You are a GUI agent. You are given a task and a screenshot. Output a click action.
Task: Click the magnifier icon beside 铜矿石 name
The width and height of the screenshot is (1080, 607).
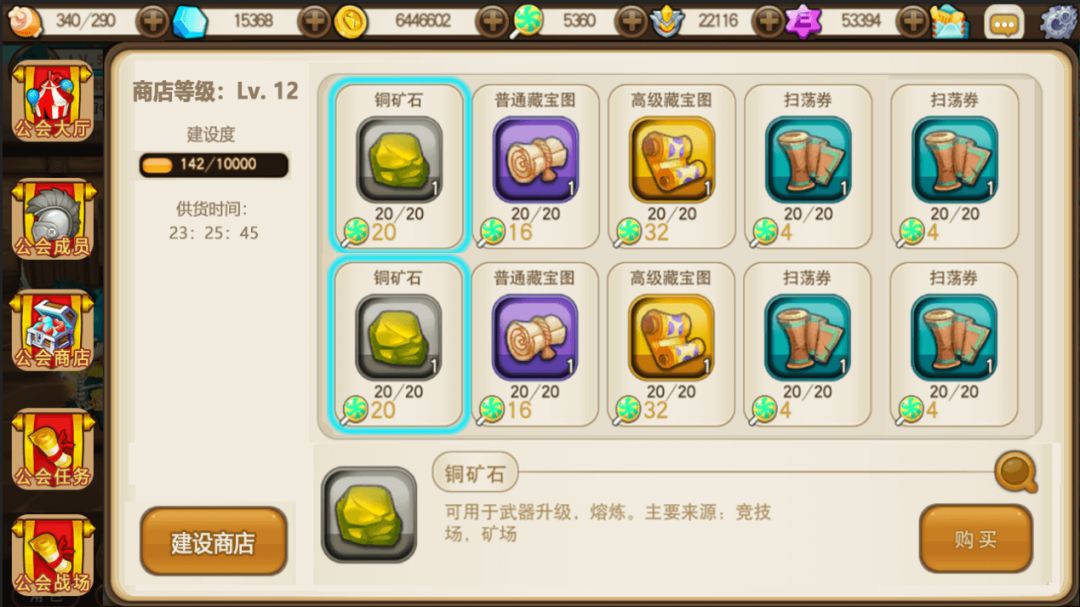coord(1016,471)
